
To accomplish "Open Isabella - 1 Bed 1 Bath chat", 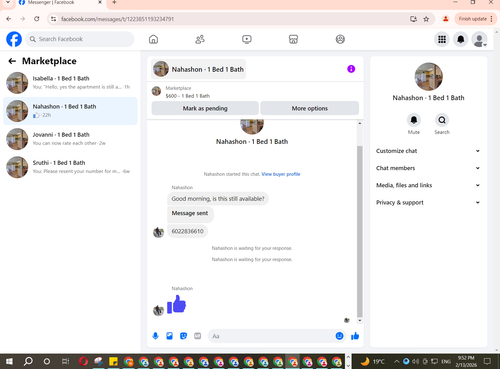I will click(x=70, y=83).
